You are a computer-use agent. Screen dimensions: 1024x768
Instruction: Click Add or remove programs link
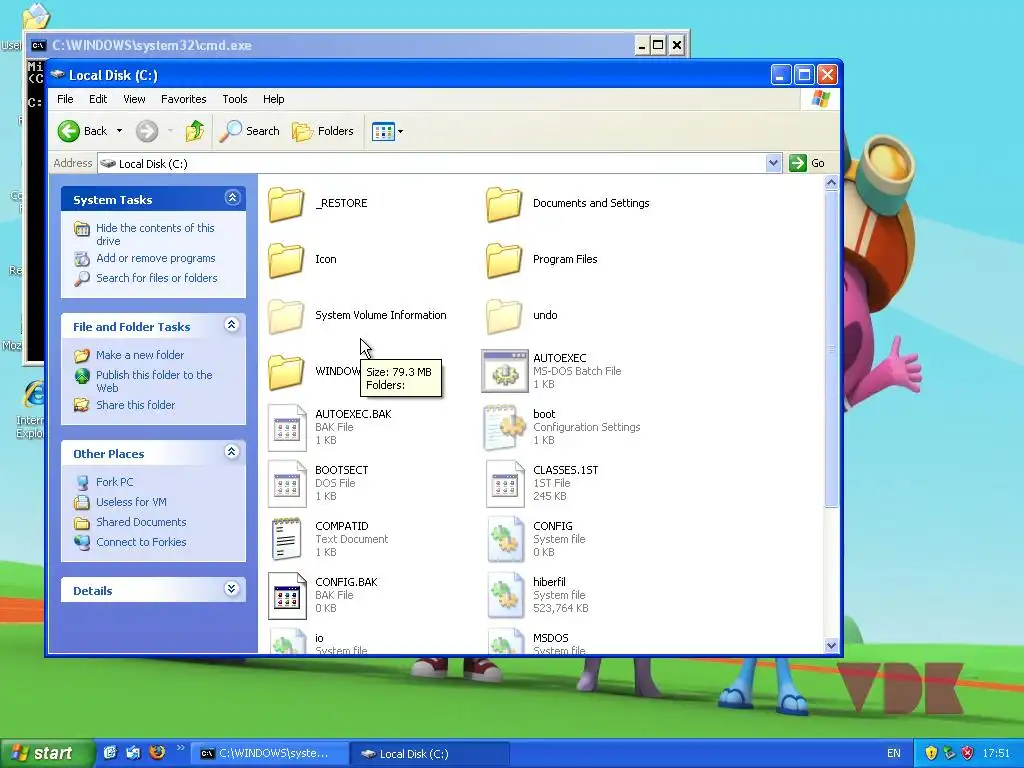(155, 259)
